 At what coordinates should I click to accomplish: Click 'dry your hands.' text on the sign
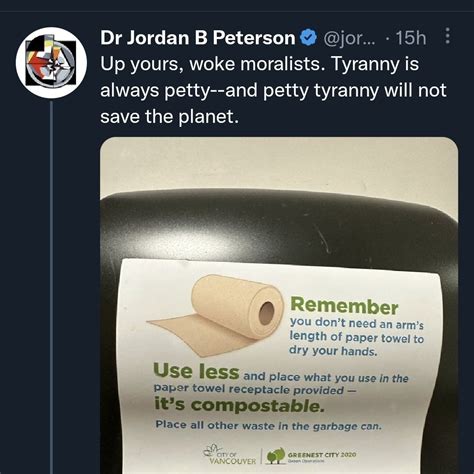point(333,351)
